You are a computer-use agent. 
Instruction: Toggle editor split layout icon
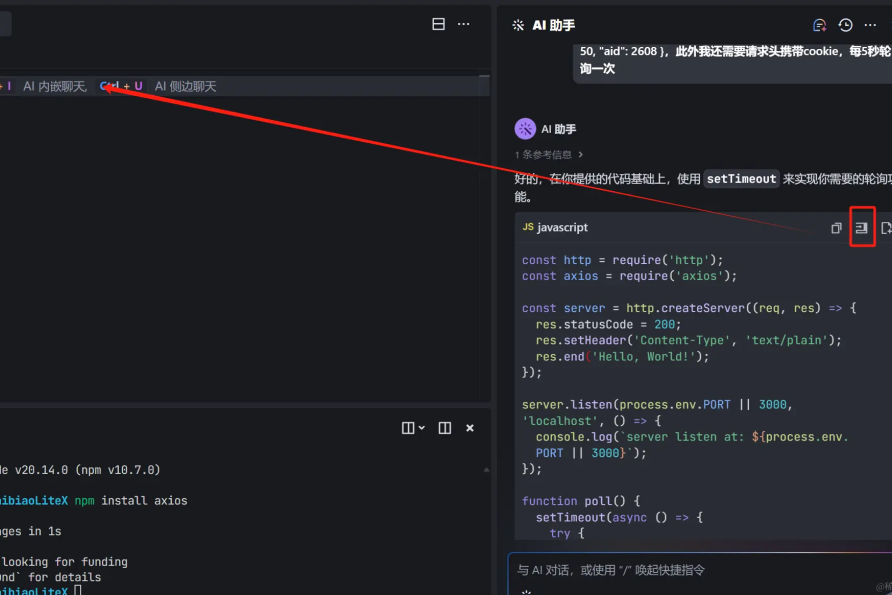tap(438, 24)
